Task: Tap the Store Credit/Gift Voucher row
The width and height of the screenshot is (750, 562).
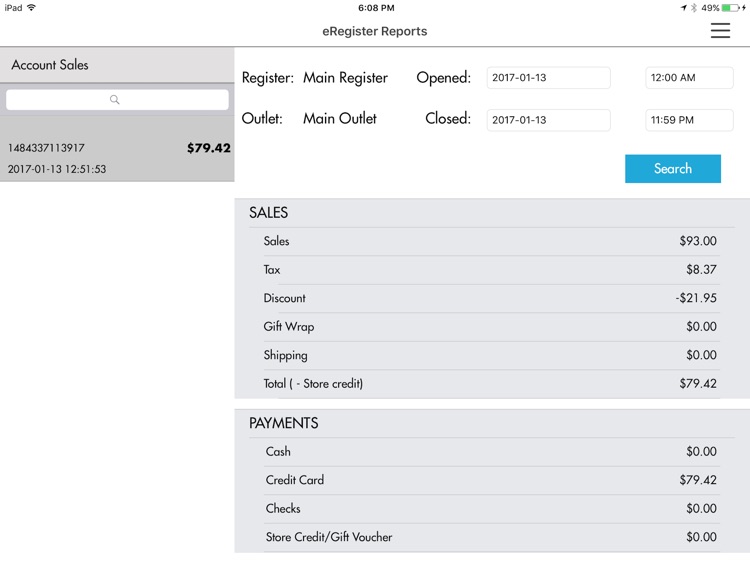Action: click(490, 537)
